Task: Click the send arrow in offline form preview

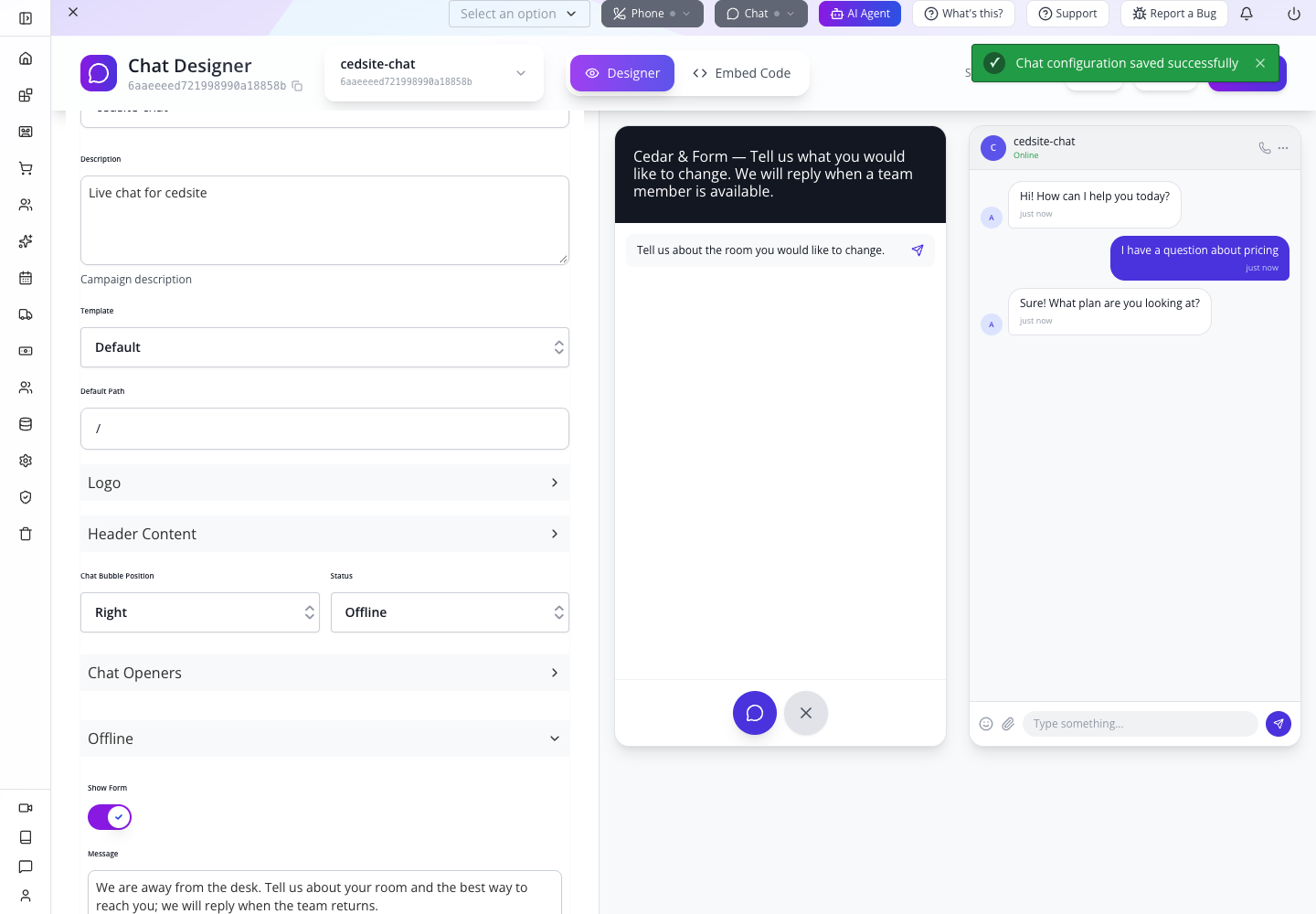Action: pos(918,250)
